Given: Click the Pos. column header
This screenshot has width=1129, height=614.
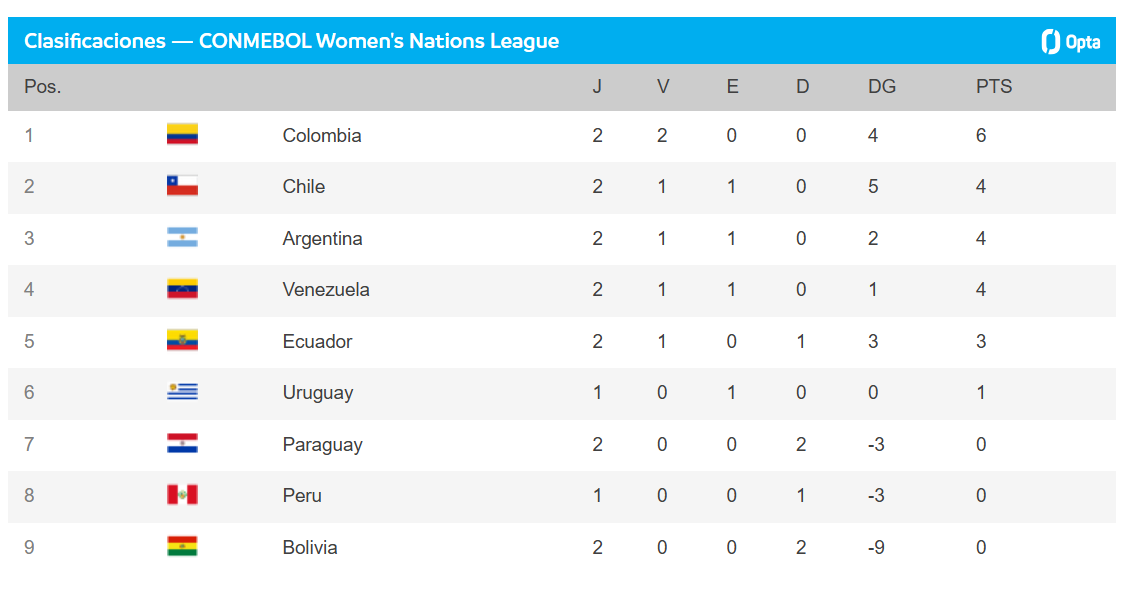Looking at the screenshot, I should point(42,87).
